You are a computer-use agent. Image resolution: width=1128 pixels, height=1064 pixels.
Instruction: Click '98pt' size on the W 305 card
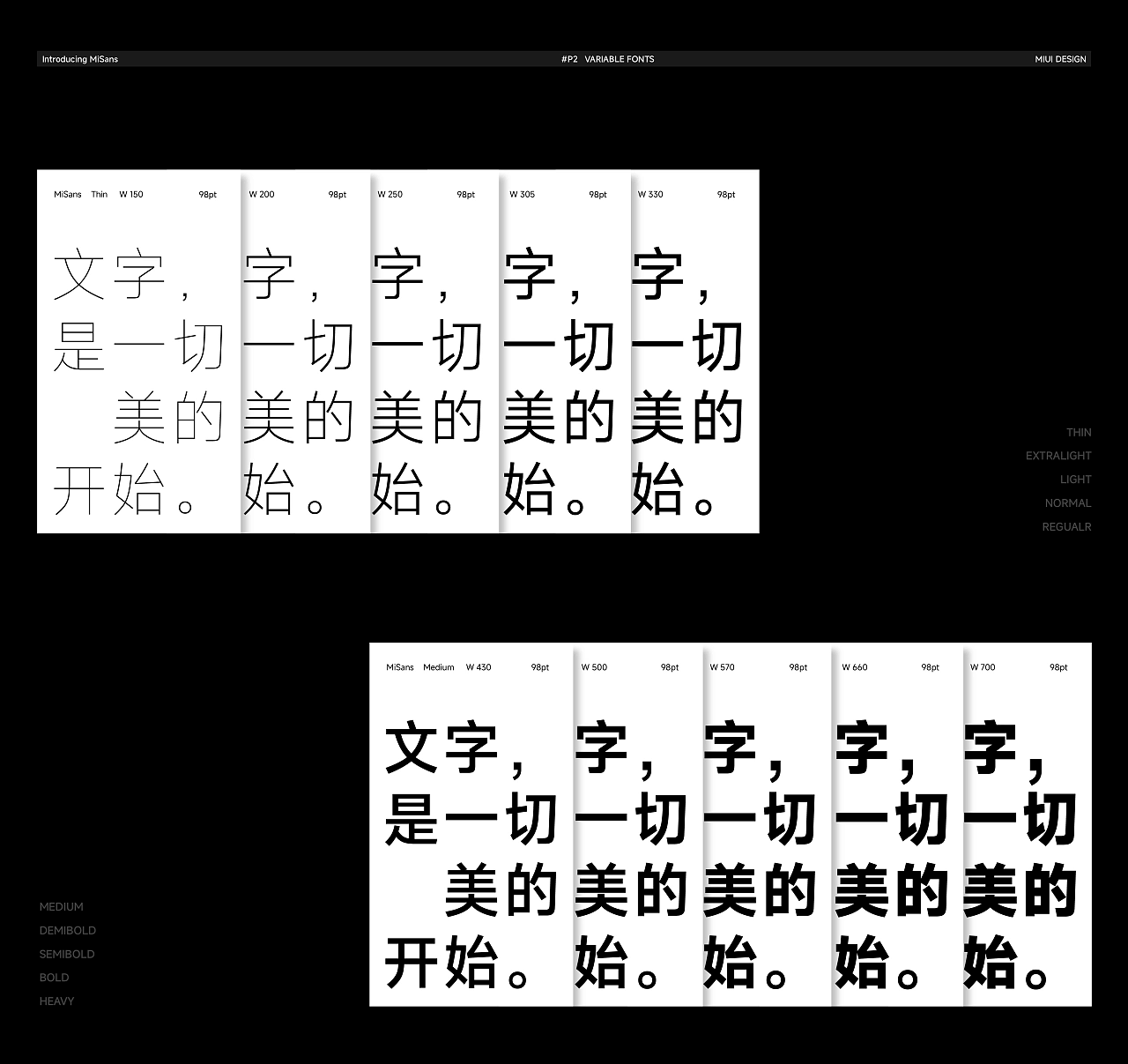coord(598,195)
